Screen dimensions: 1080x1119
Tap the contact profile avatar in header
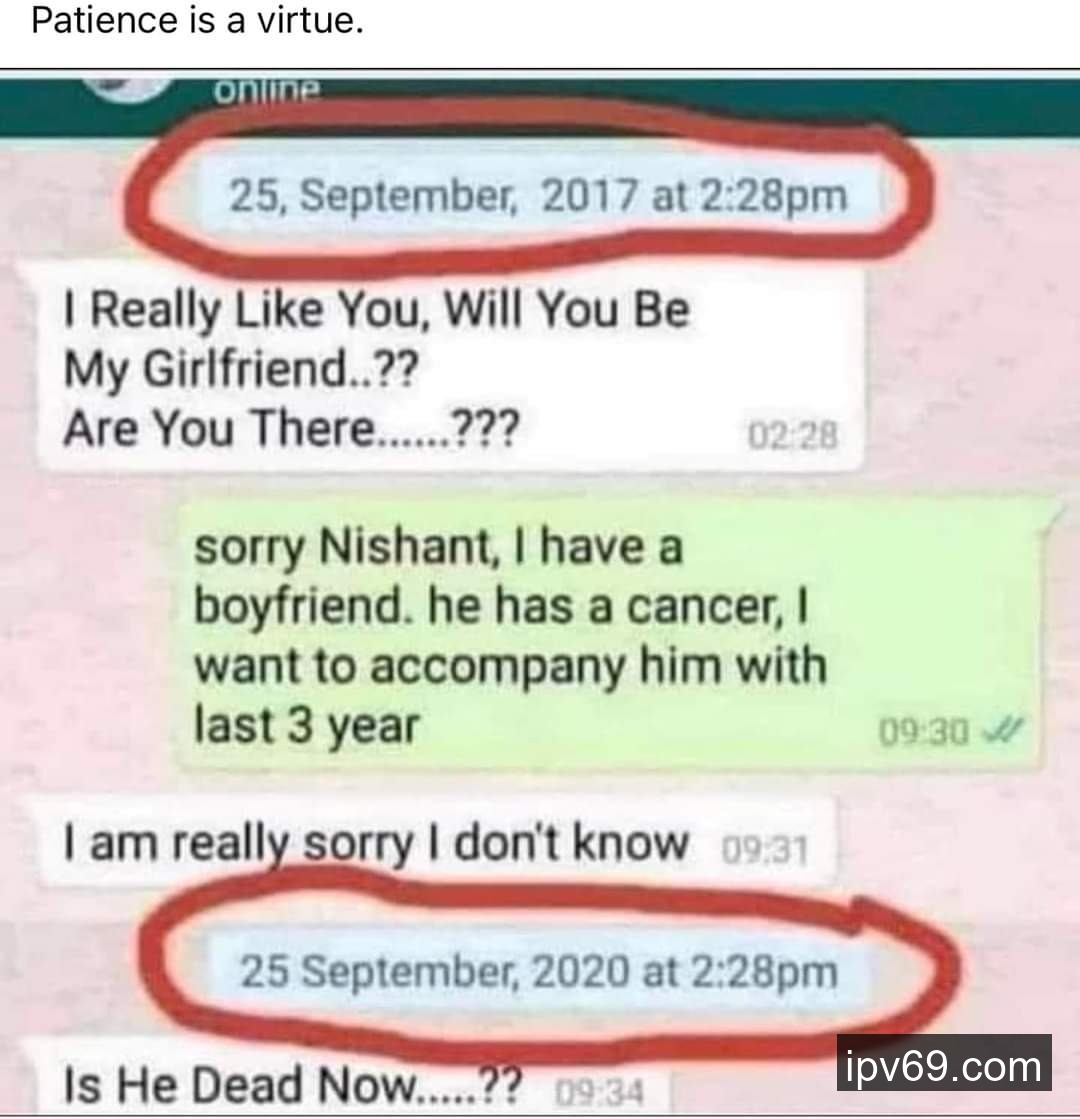126,86
